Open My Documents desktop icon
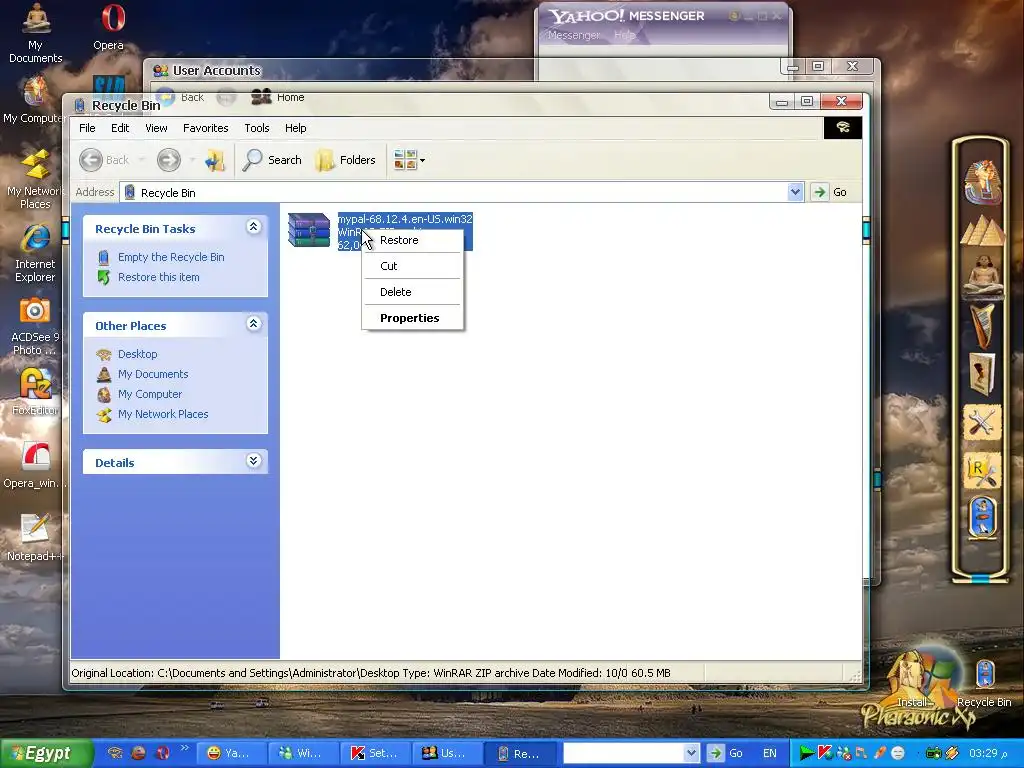 point(35,33)
